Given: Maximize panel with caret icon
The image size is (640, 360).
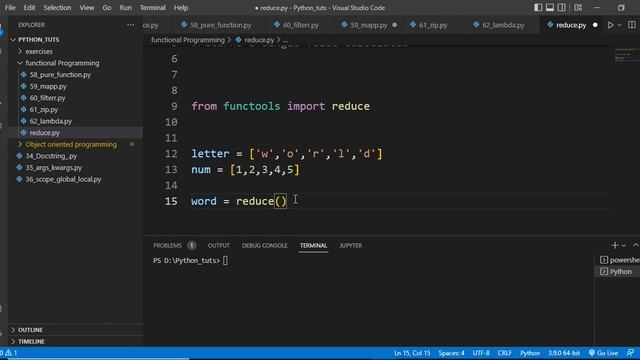Looking at the screenshot, I should 636,245.
